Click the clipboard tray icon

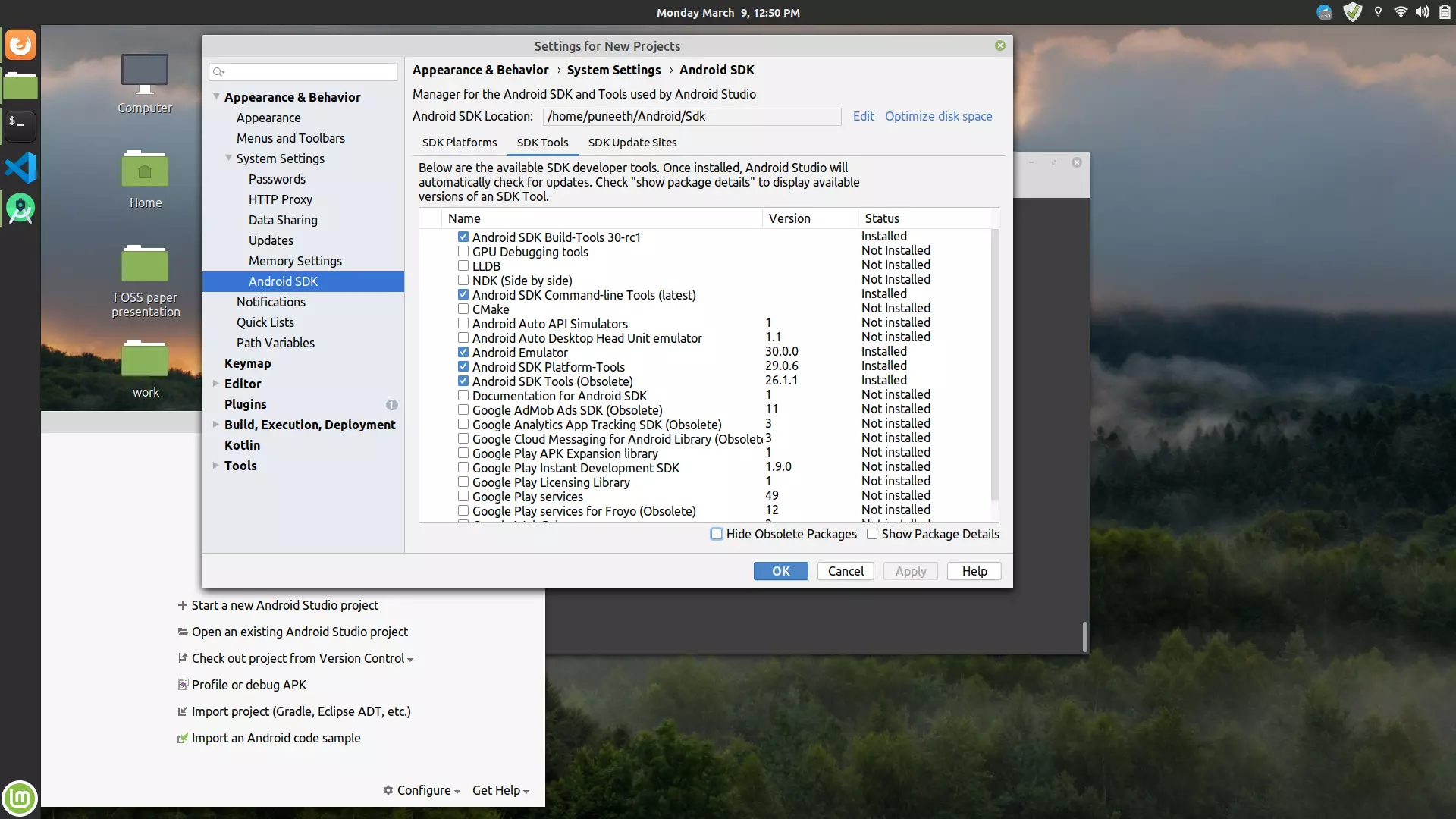pos(1445,12)
